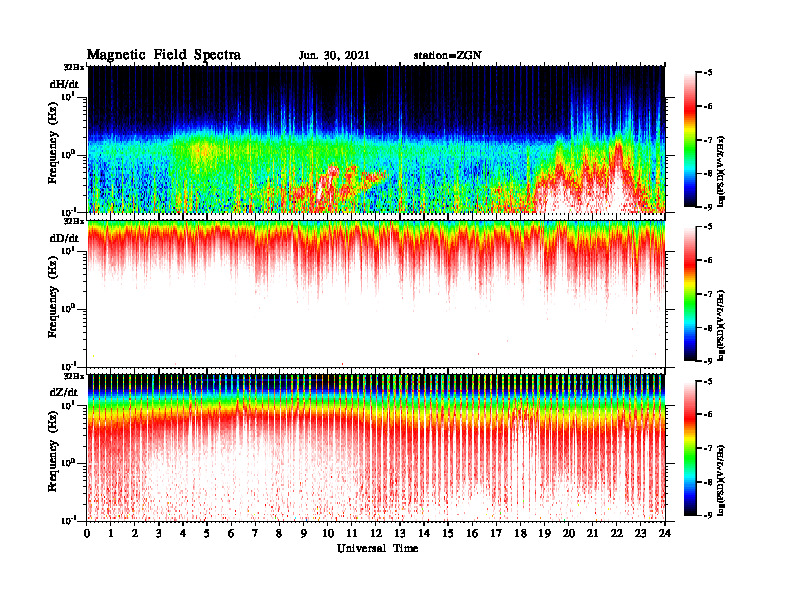The height and width of the screenshot is (612, 792).
Task: Click the 'station=ZGN' label
Action: (x=448, y=56)
